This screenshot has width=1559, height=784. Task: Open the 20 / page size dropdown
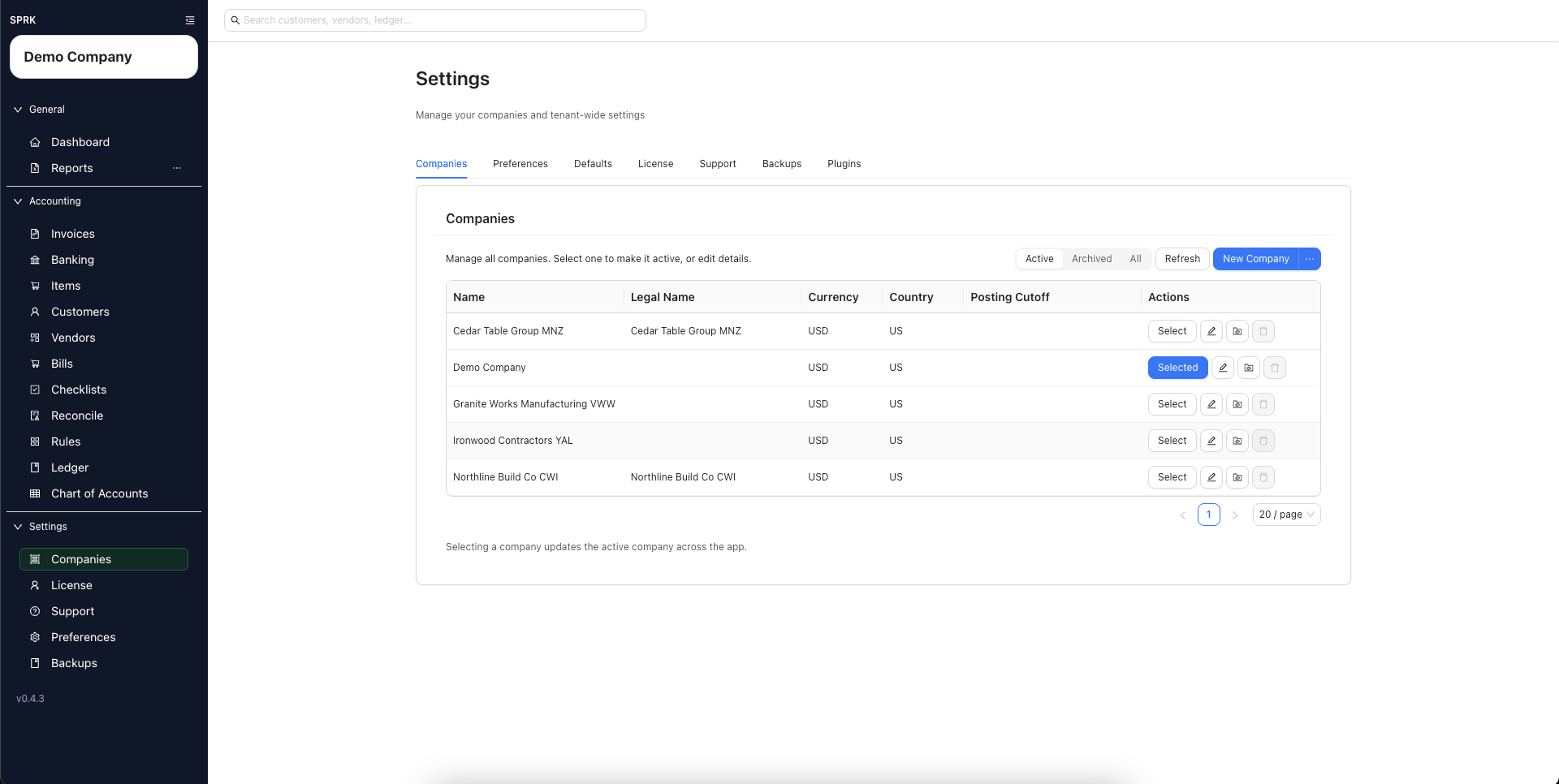coord(1286,515)
